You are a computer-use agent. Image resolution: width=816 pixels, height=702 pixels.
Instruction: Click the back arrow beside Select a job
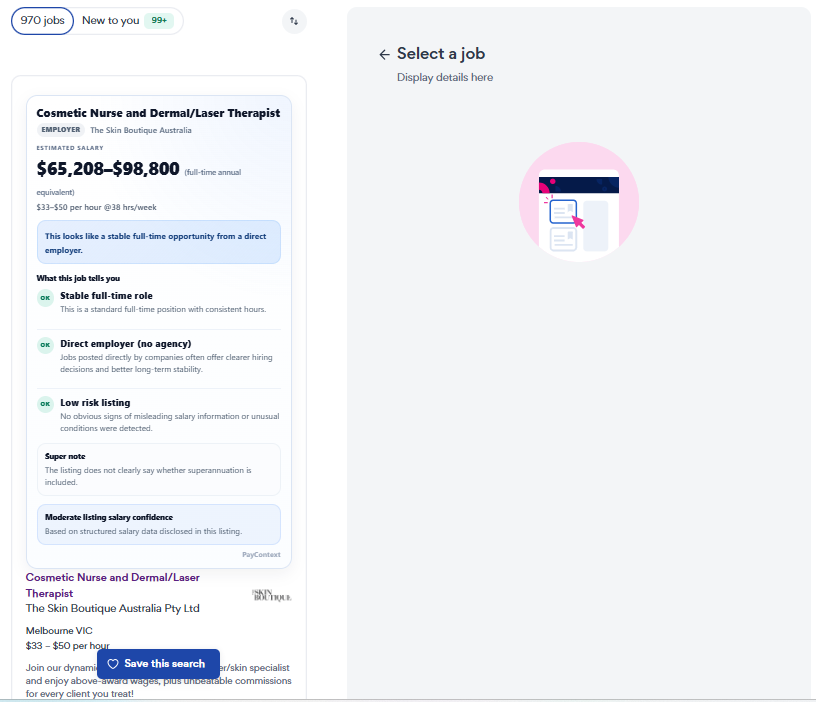coord(385,54)
